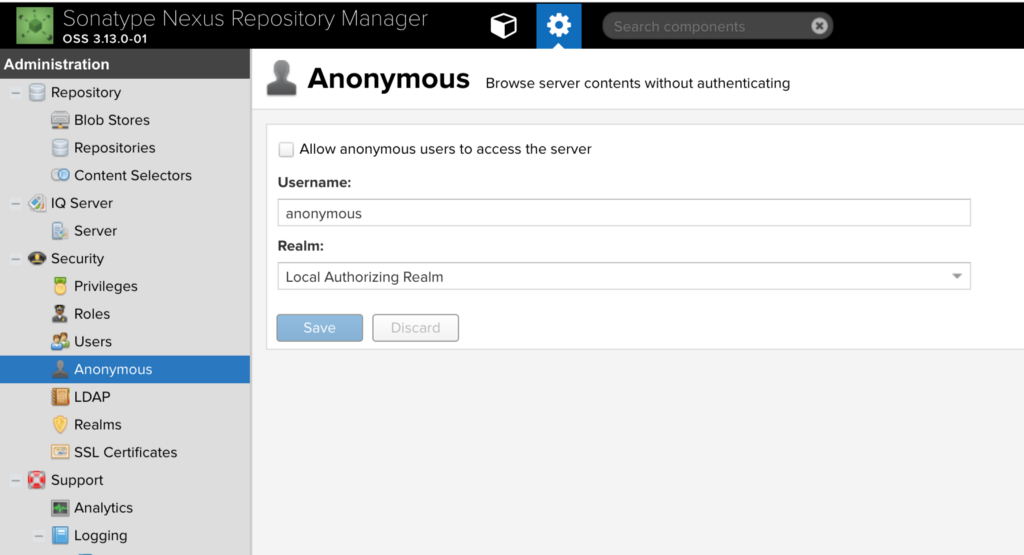Click the Security police hat icon
The image size is (1024, 555).
[37, 258]
